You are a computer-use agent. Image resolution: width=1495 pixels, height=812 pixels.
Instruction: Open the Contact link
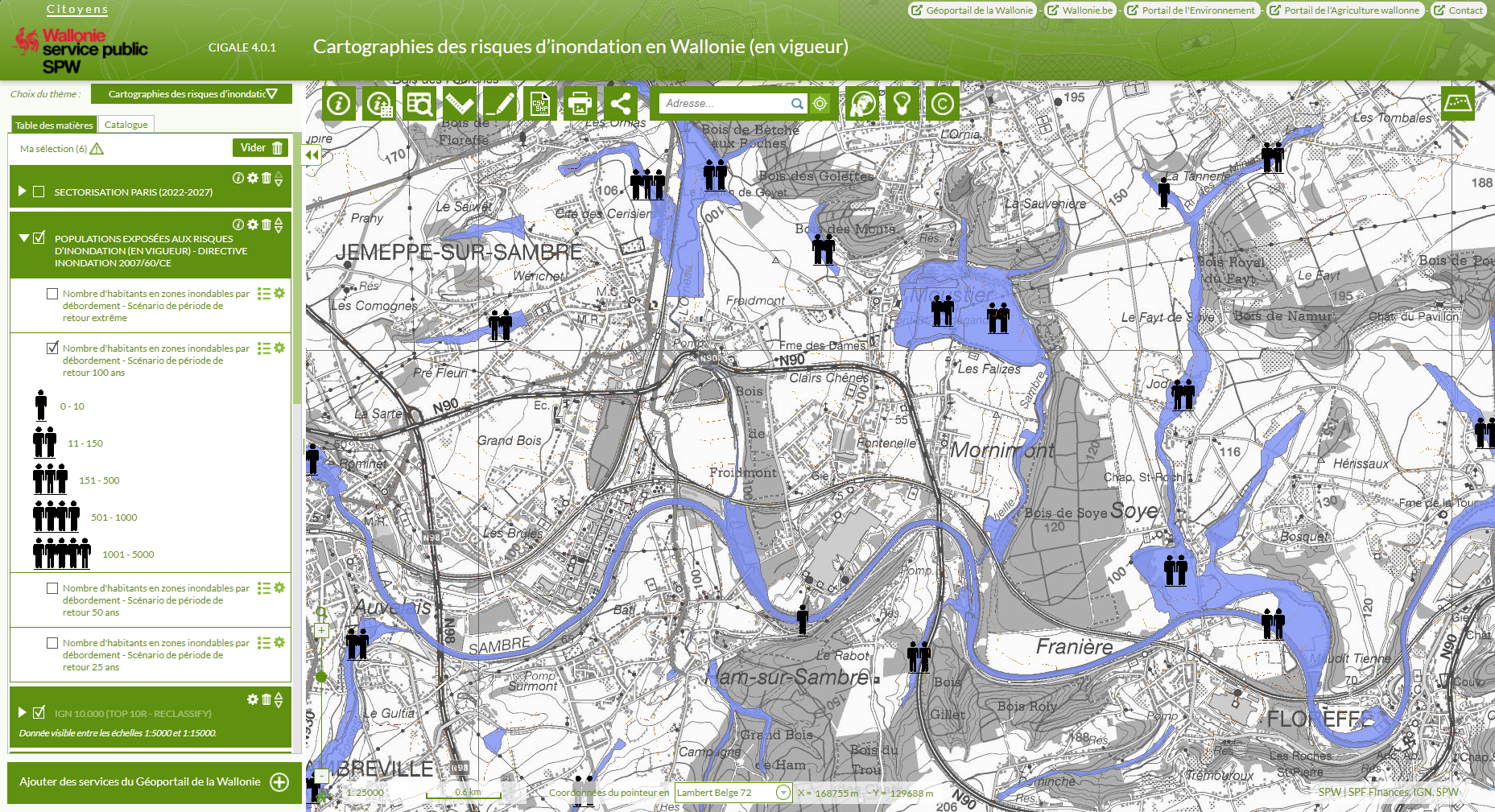coord(1458,10)
